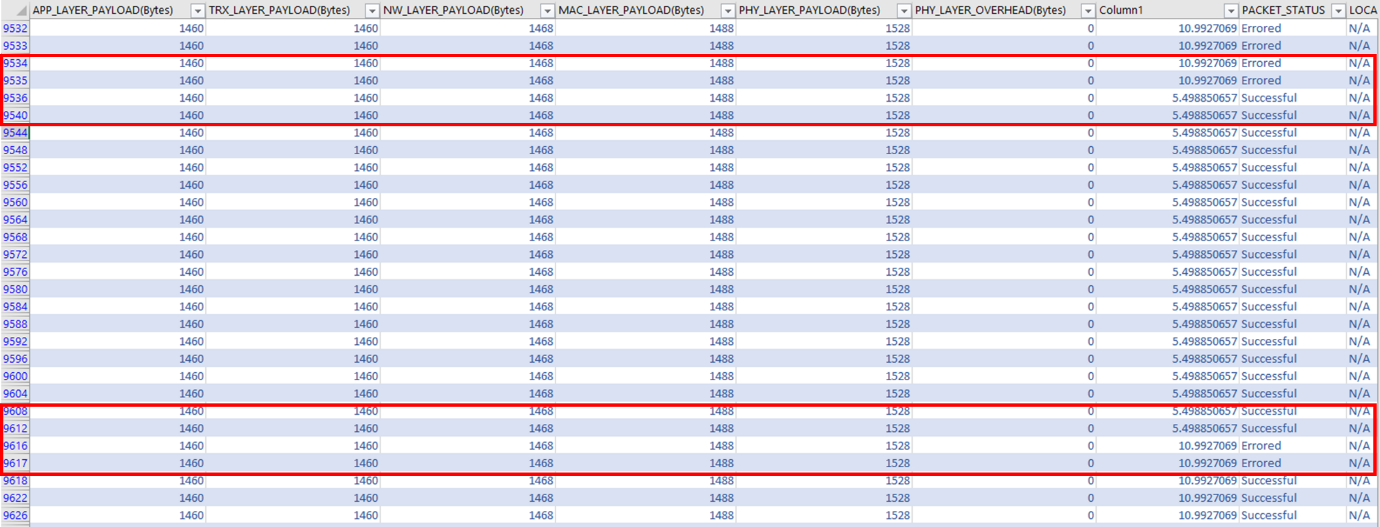Click the PHY_LAYER_PAYLOAD filter dropdown button
The image size is (1380, 527).
[904, 10]
